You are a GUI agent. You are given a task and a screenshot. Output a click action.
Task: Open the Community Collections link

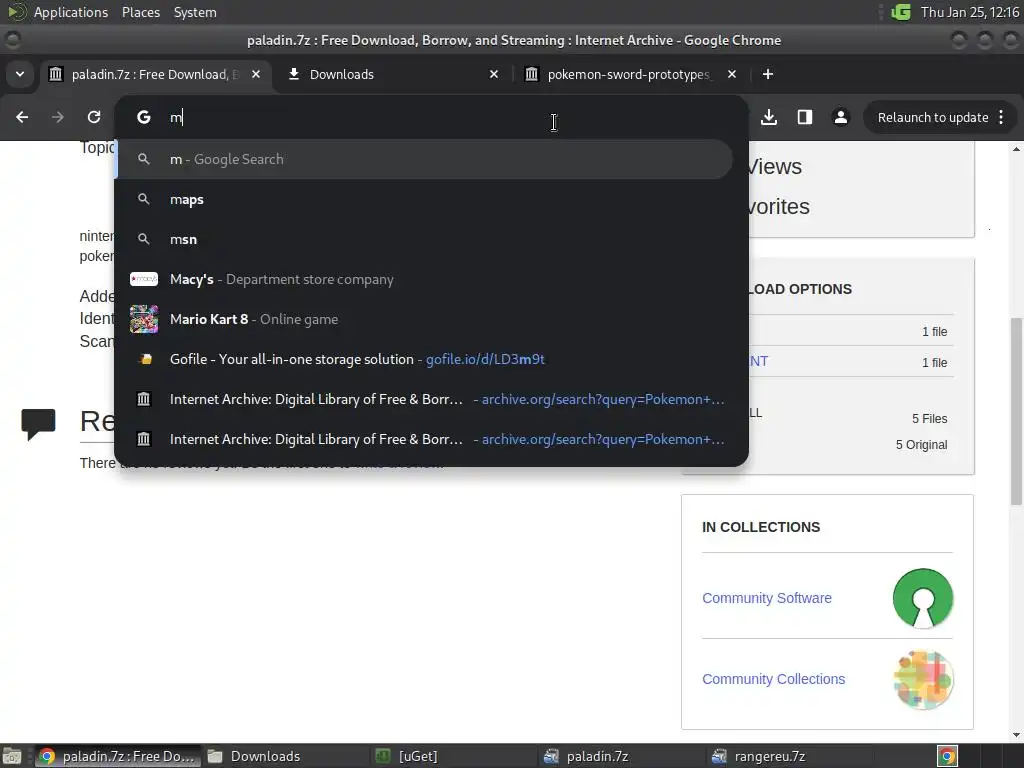coord(773,679)
